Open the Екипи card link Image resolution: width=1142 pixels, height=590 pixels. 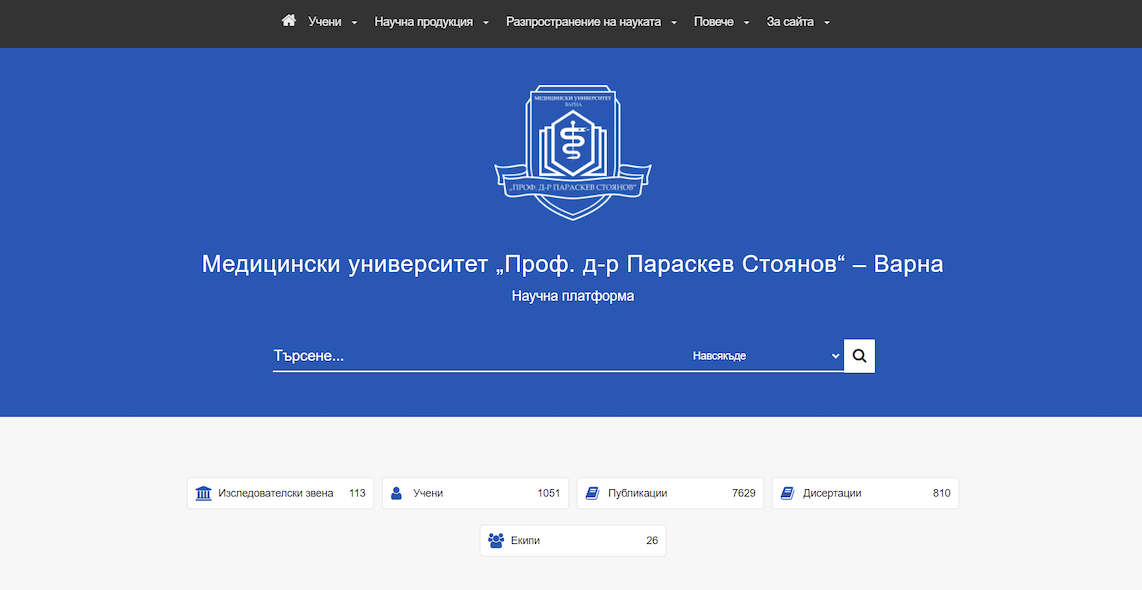pyautogui.click(x=573, y=540)
